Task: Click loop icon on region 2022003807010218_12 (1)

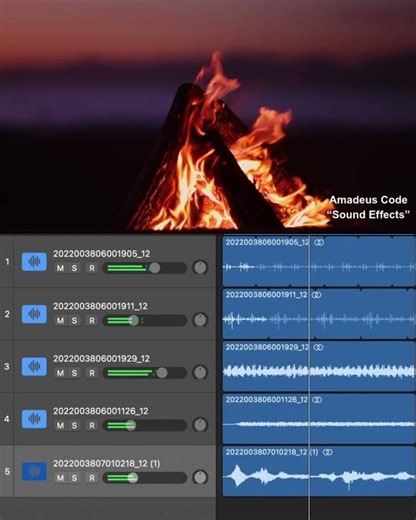Action: pyautogui.click(x=328, y=452)
